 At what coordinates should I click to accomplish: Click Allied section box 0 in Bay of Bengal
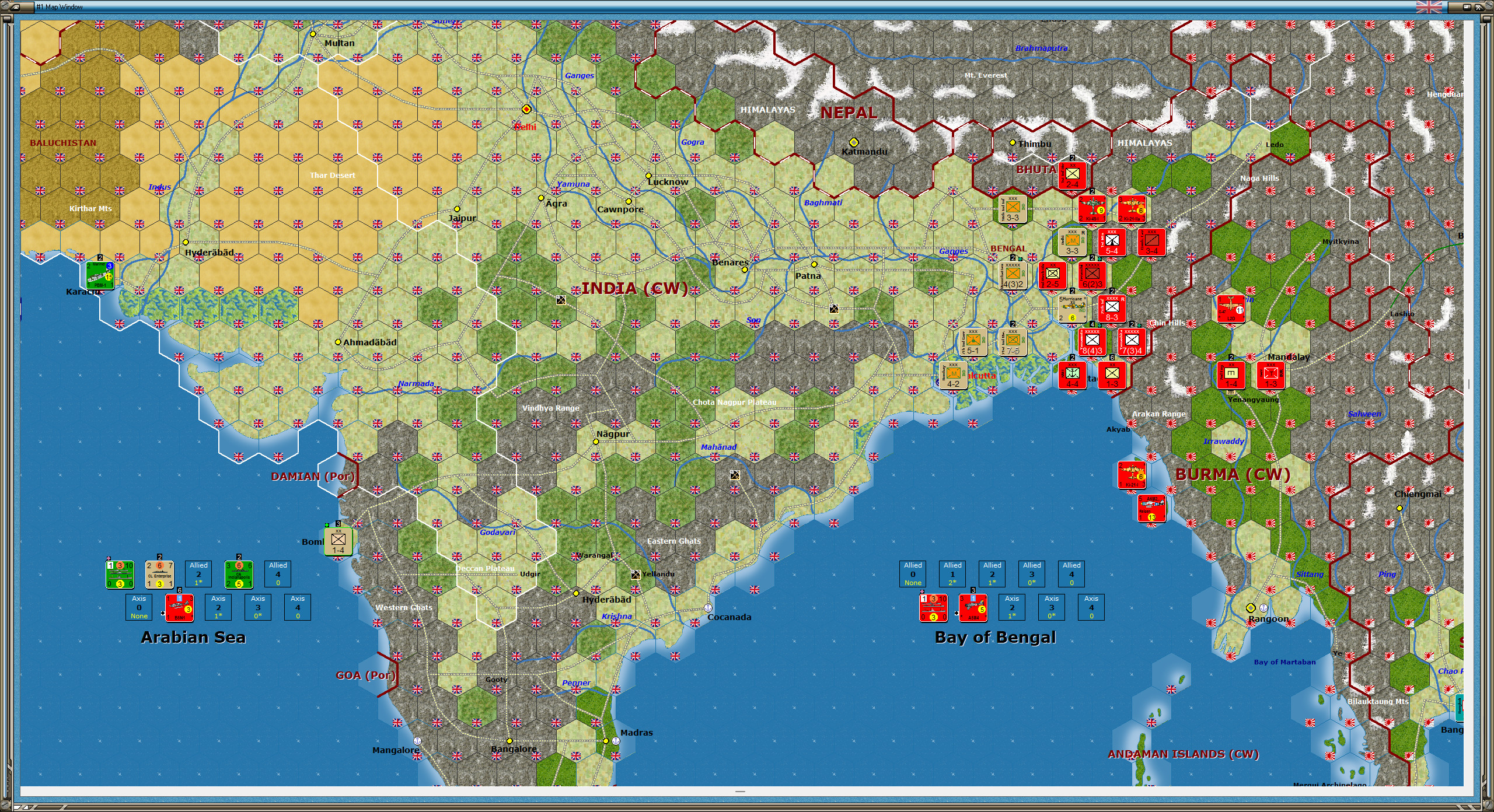click(913, 574)
